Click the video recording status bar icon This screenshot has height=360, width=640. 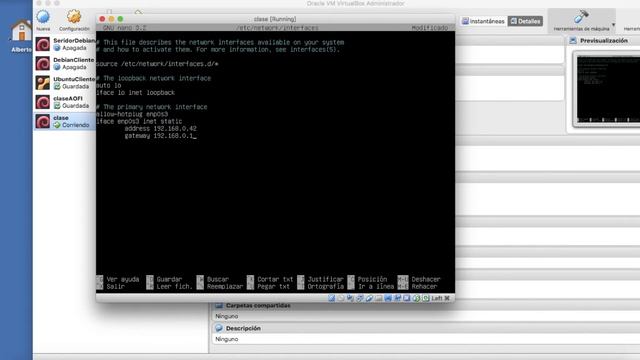tap(397, 298)
